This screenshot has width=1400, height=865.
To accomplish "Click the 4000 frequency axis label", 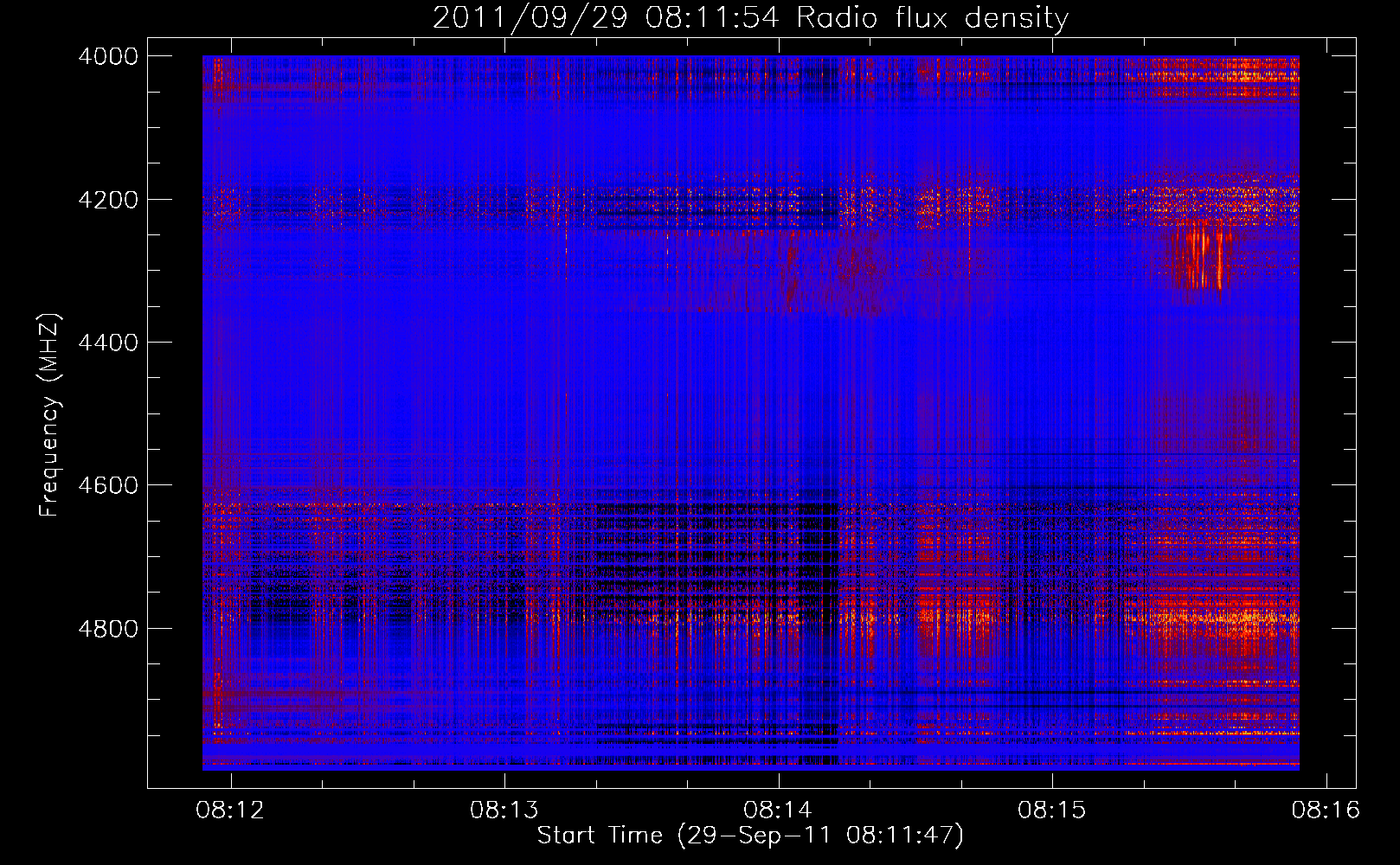I will pos(108,56).
